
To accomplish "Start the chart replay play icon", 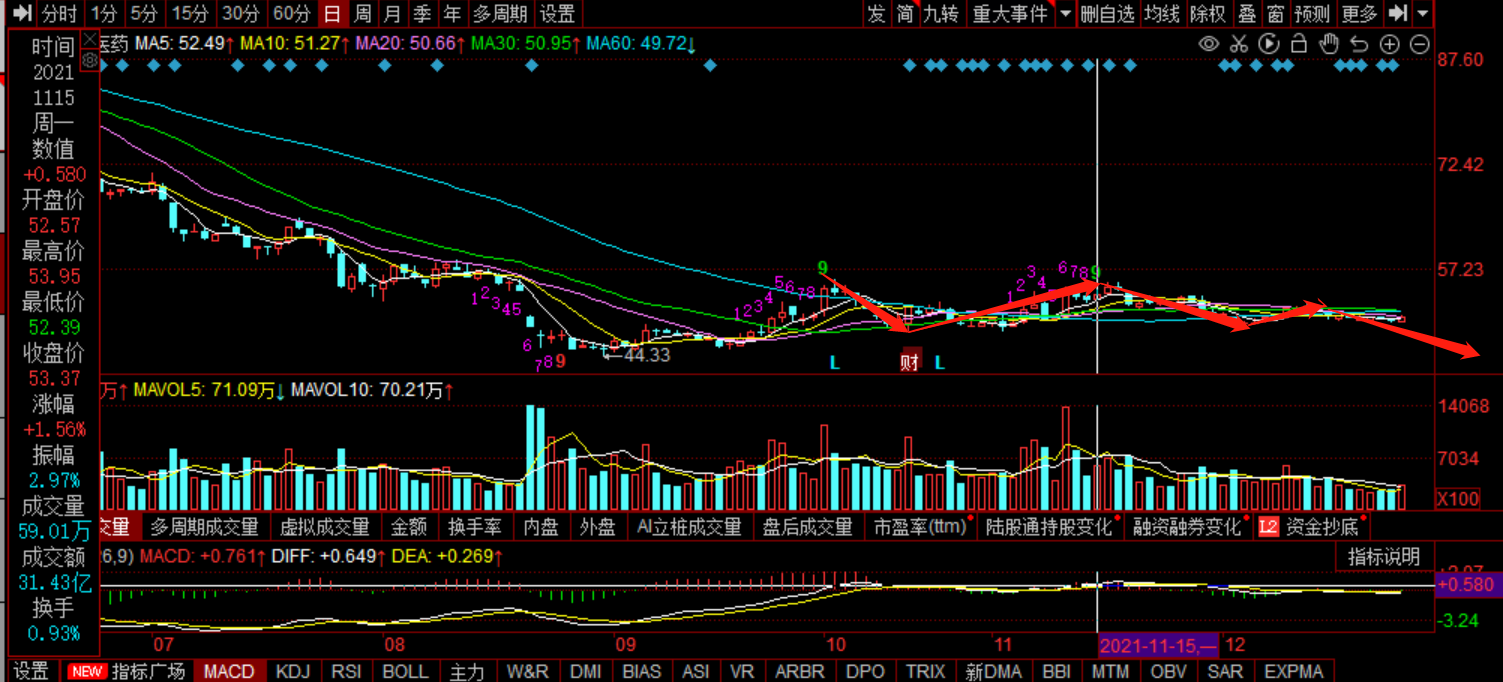I will coord(1269,44).
